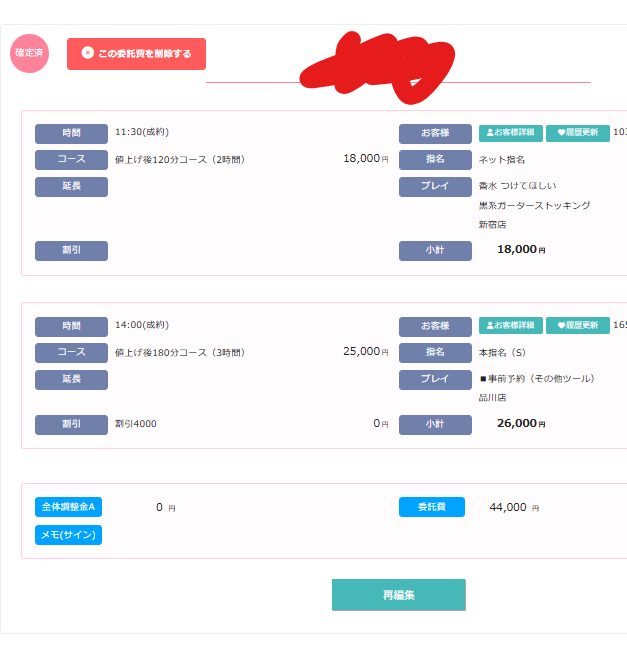Select the 全体調整金A label
Screen dimensions: 627x652
click(68, 507)
